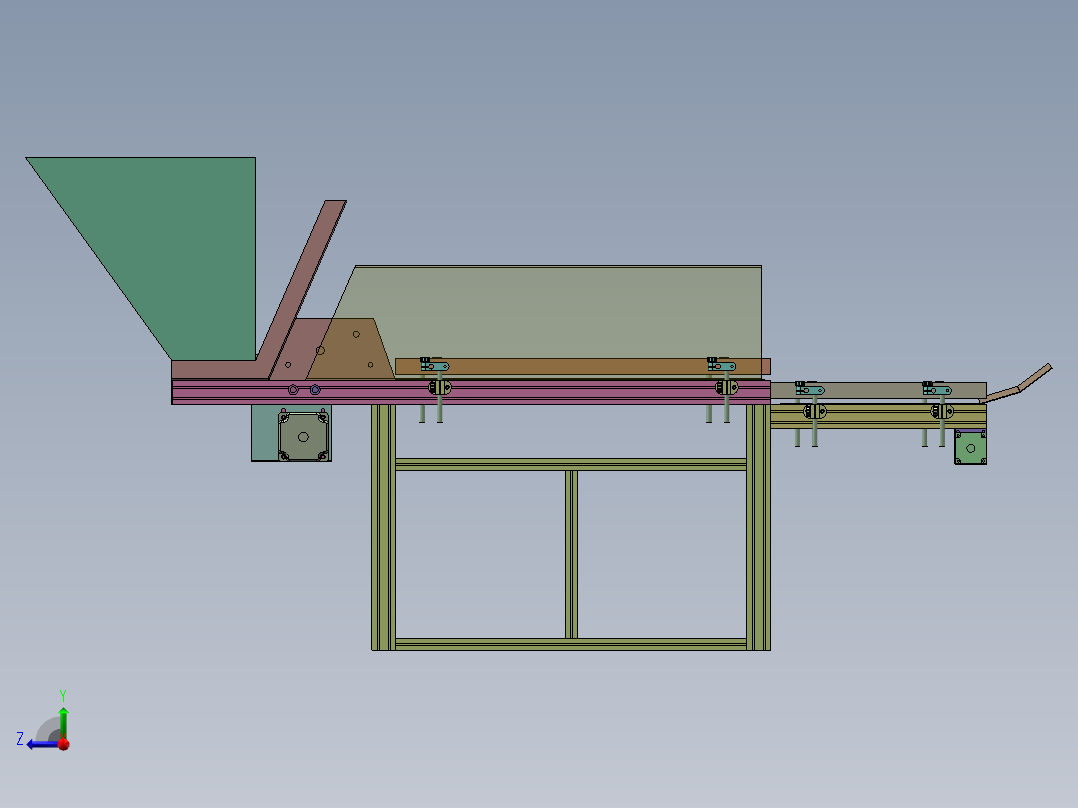Select the right leg of the support frame
1078x808 pixels.
(x=758, y=527)
